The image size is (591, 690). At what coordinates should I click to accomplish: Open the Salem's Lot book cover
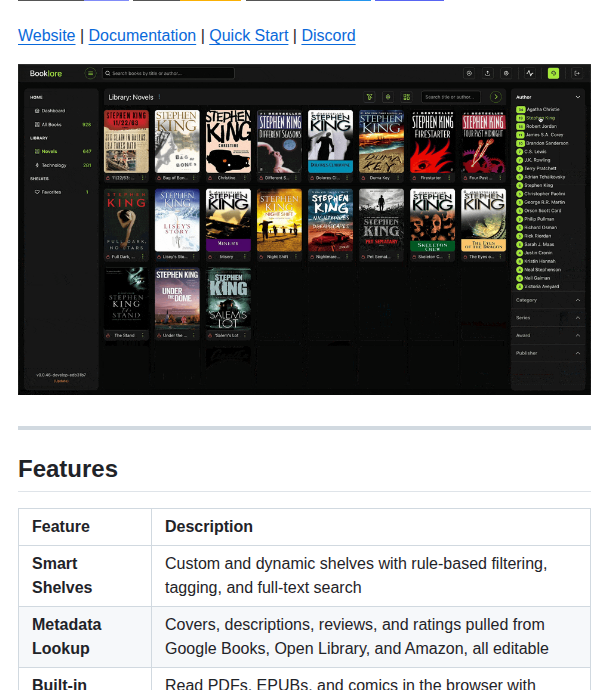click(x=228, y=299)
